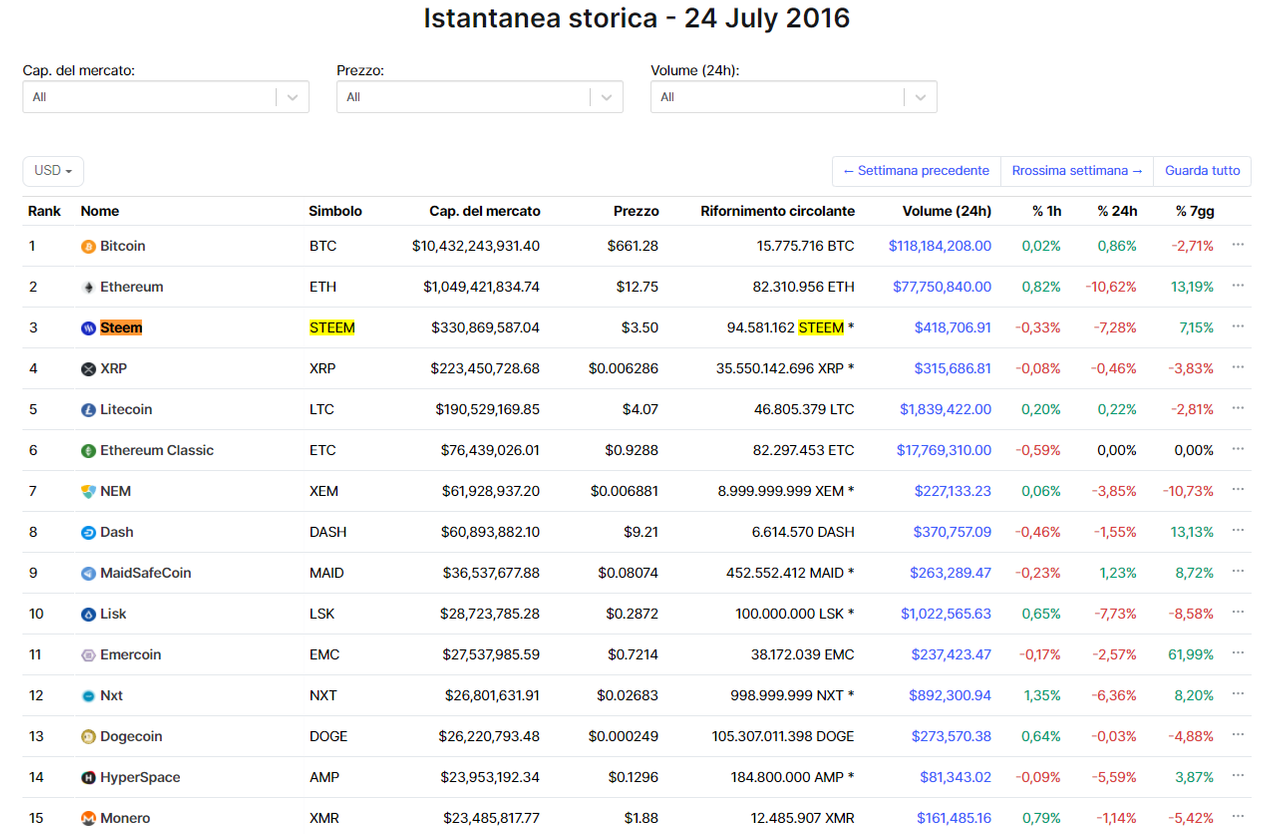
Task: Sort by the % 7gg column header
Action: (x=1195, y=211)
